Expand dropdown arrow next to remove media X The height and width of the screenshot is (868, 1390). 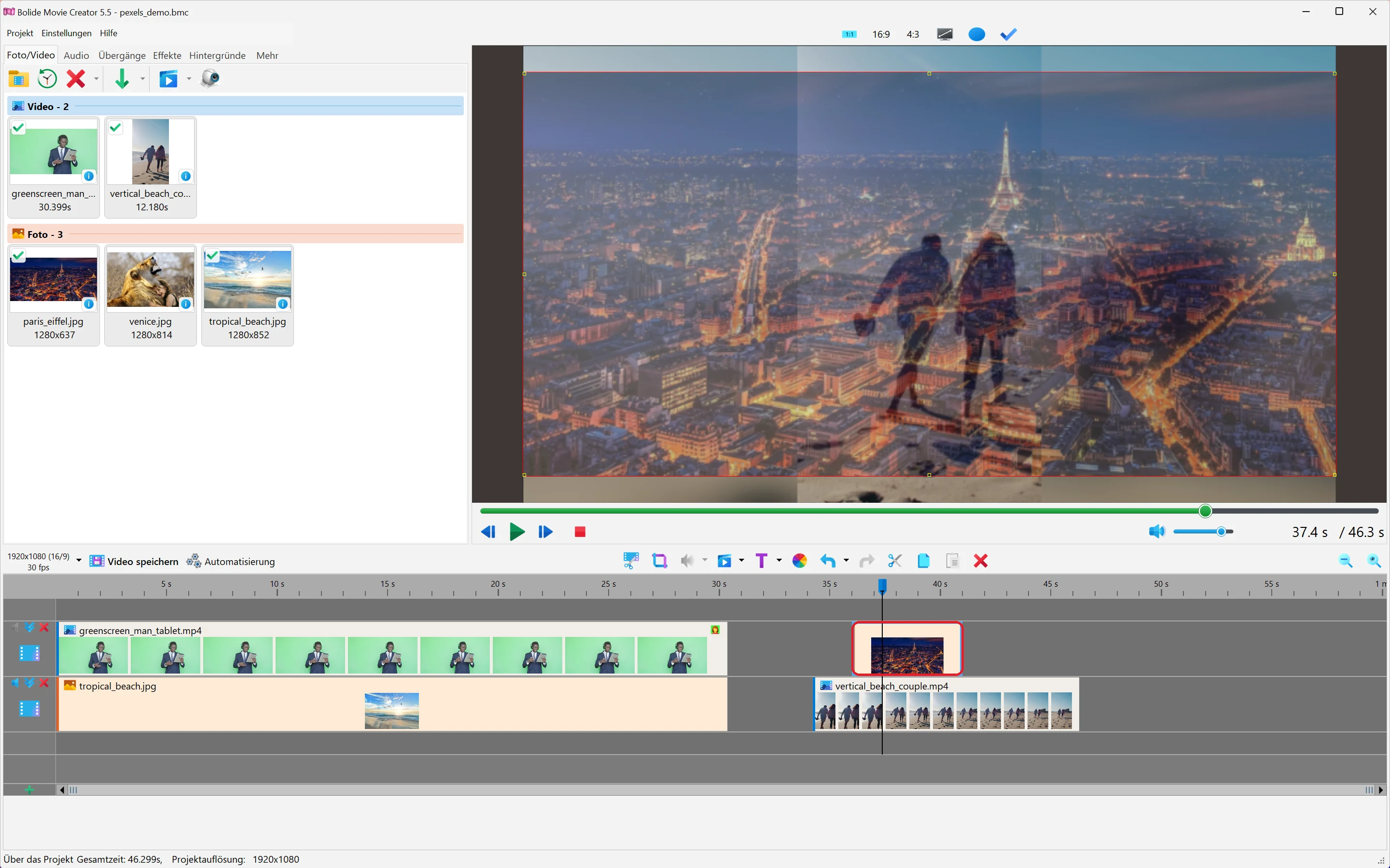coord(97,79)
